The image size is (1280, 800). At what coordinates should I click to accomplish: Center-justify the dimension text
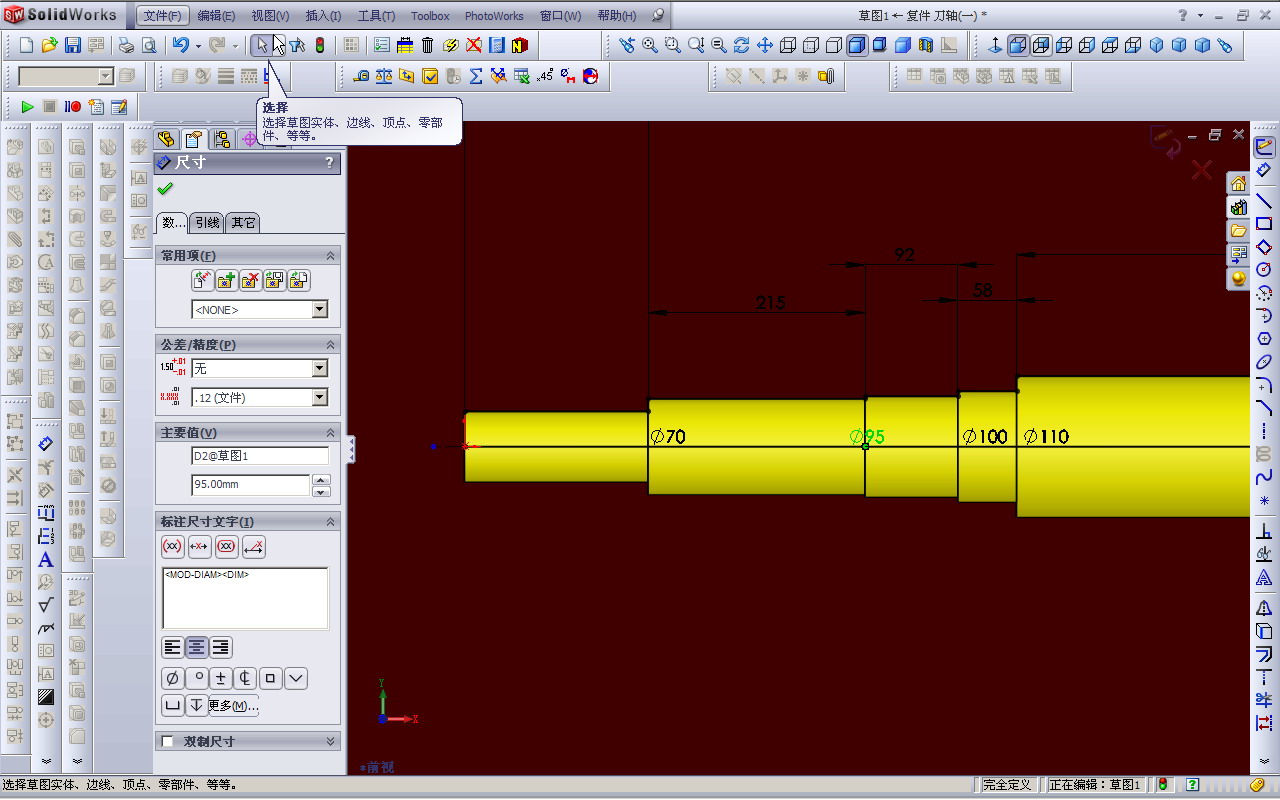pos(196,647)
